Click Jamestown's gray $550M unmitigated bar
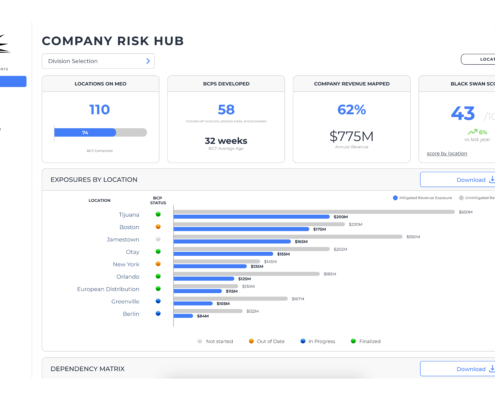The width and height of the screenshot is (495, 400). coord(288,237)
